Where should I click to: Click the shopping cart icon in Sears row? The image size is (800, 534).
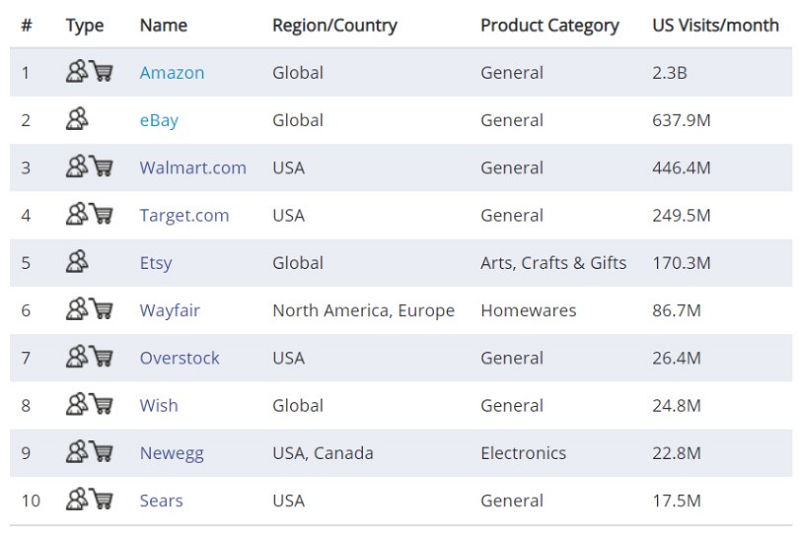(101, 500)
